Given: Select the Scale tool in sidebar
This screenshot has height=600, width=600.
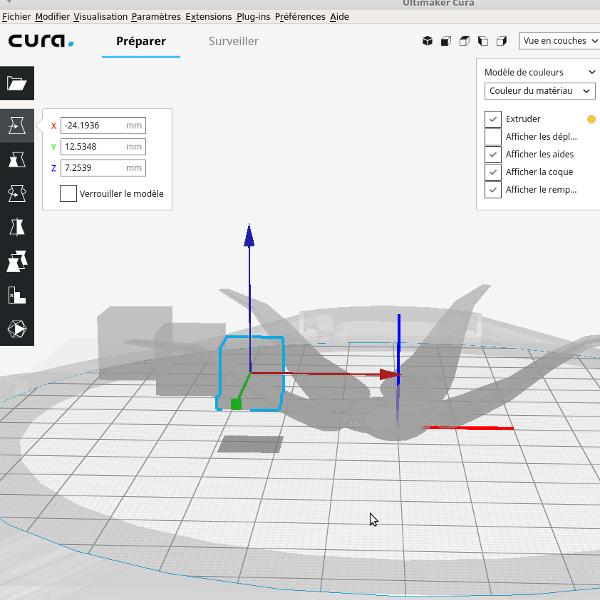Looking at the screenshot, I should (x=17, y=160).
